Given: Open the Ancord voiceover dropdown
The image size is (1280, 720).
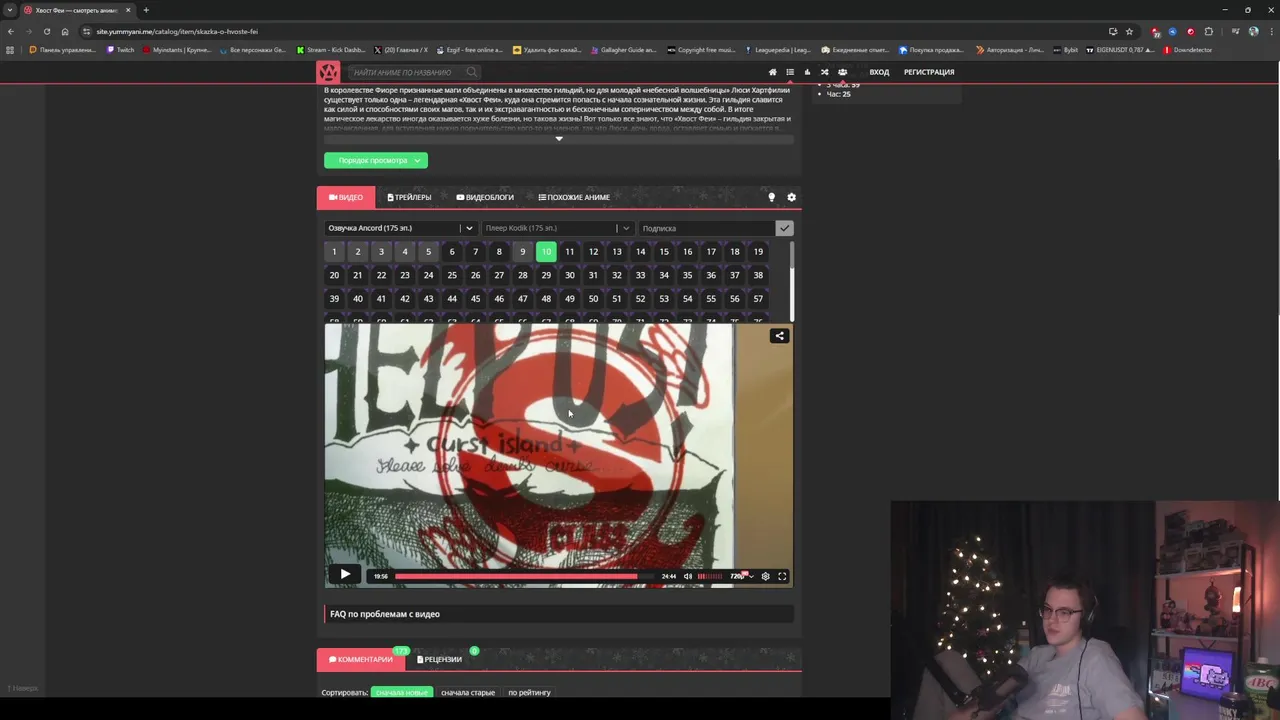Looking at the screenshot, I should [400, 228].
